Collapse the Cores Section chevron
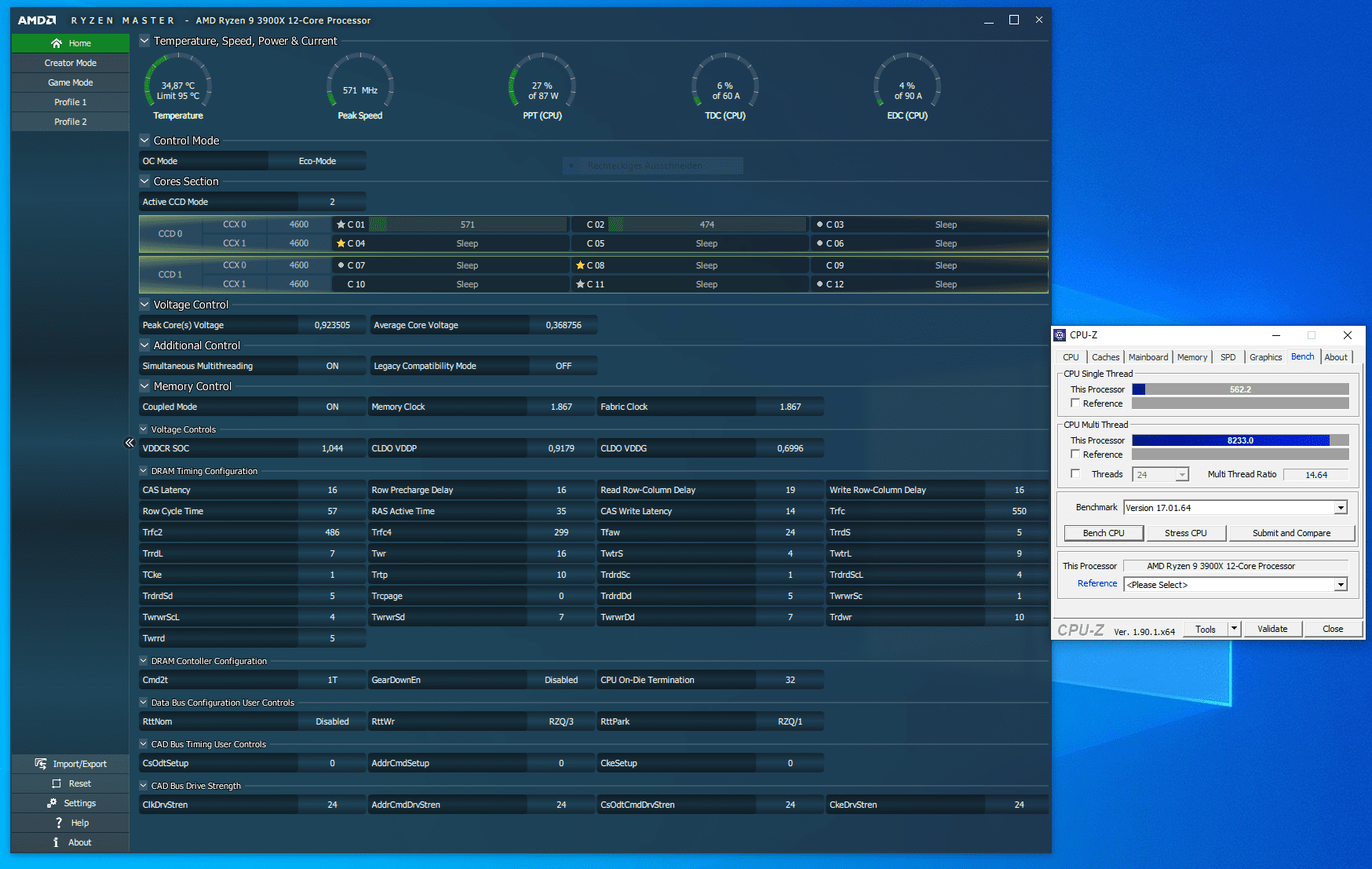The width and height of the screenshot is (1372, 869). (144, 181)
